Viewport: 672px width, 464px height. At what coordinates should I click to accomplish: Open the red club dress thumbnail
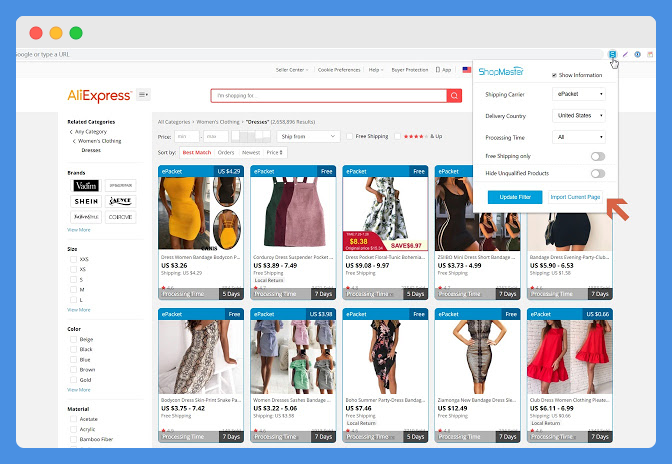pyautogui.click(x=570, y=356)
